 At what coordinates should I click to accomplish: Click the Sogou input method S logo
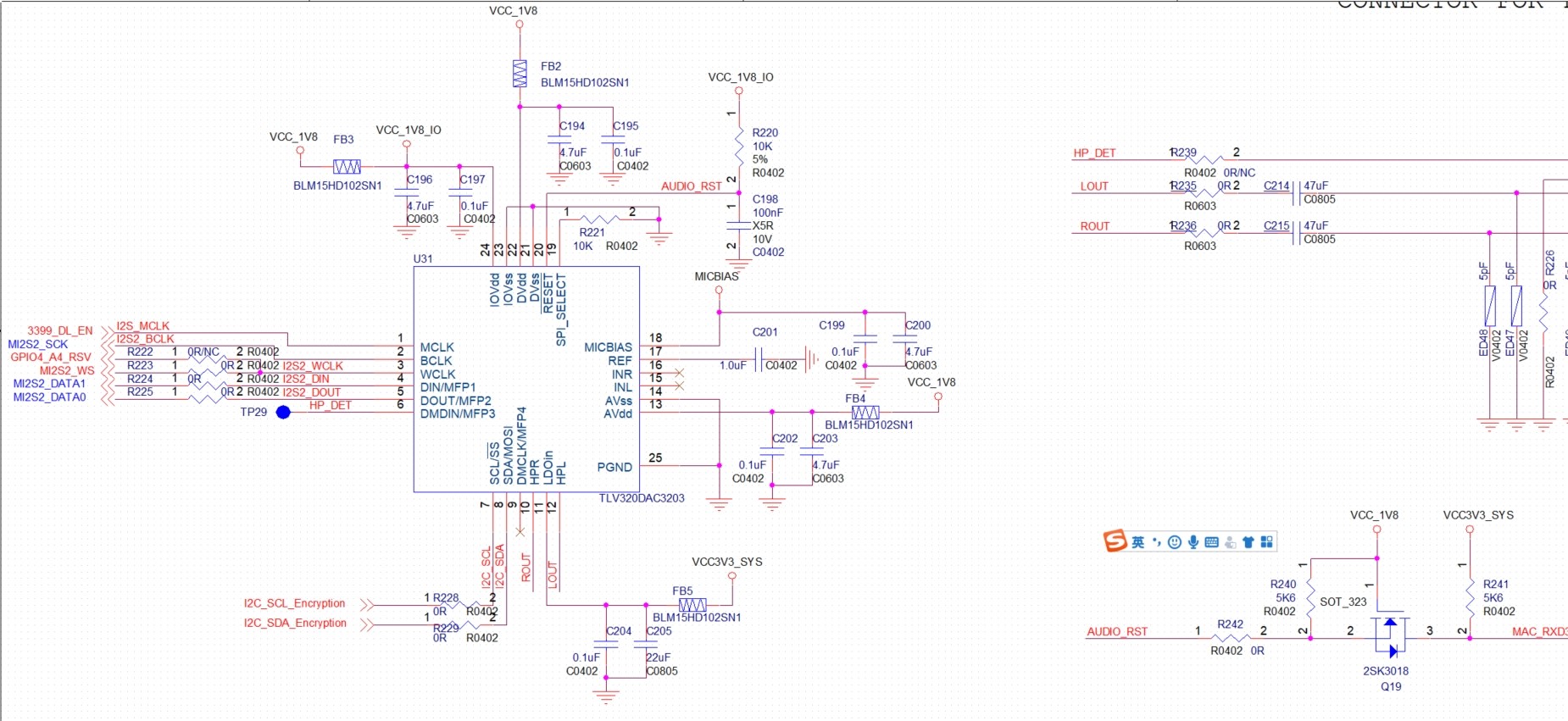[1115, 541]
